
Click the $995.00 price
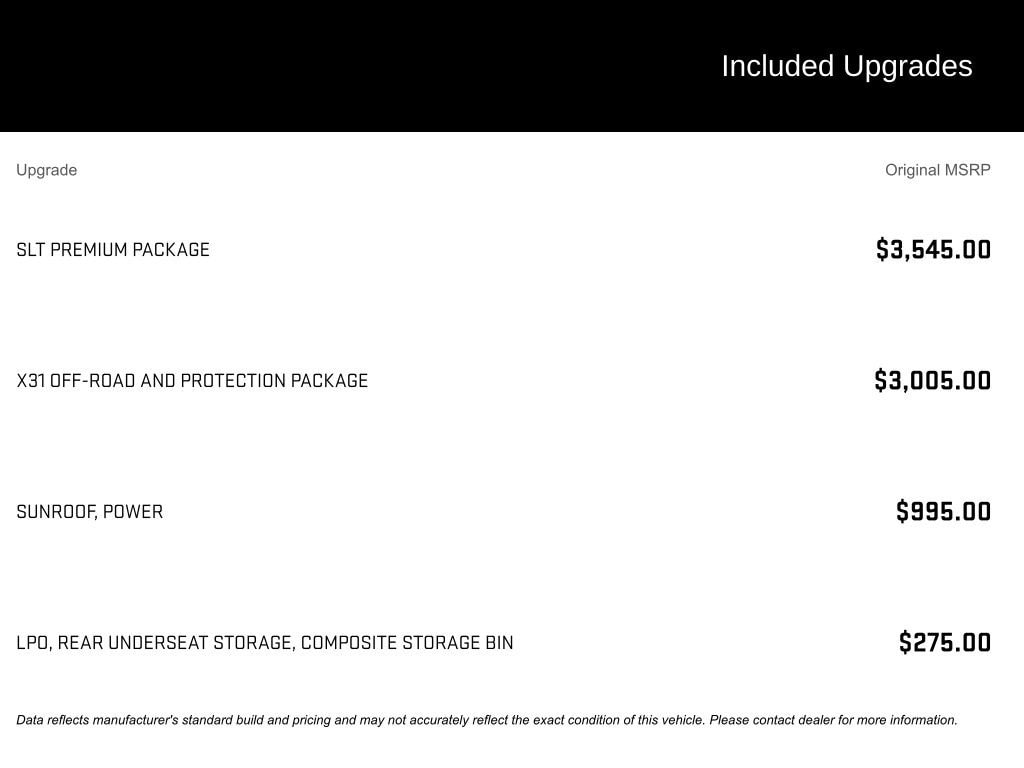click(x=943, y=512)
